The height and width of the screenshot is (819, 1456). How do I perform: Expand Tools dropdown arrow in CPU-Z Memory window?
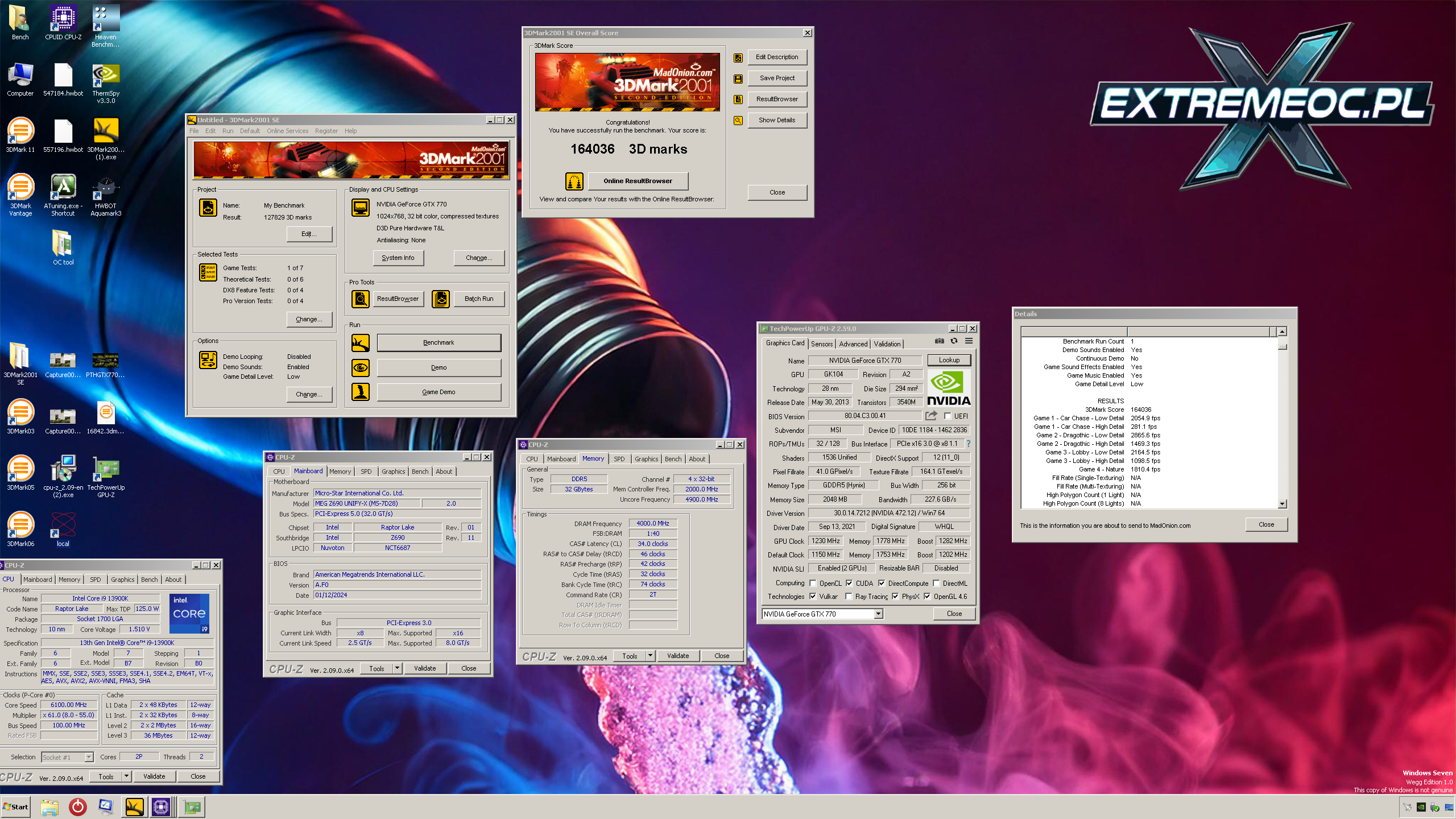coord(650,656)
